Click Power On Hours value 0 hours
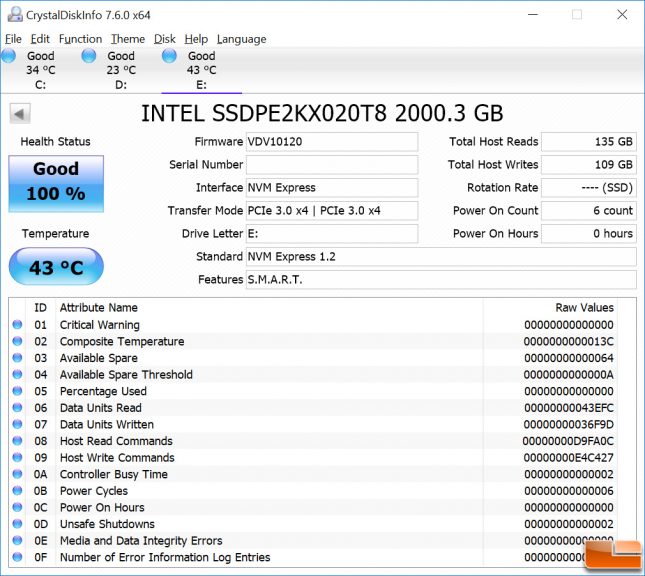The height and width of the screenshot is (576, 645). (589, 234)
